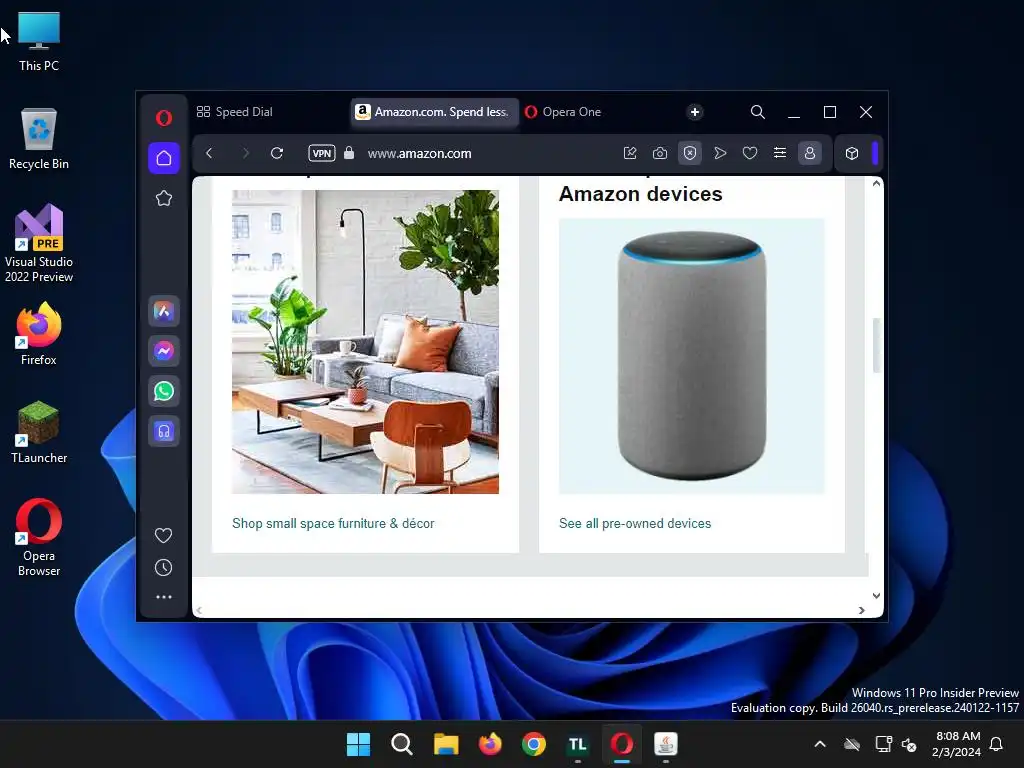
Task: Open the extensions cube icon
Action: point(852,153)
